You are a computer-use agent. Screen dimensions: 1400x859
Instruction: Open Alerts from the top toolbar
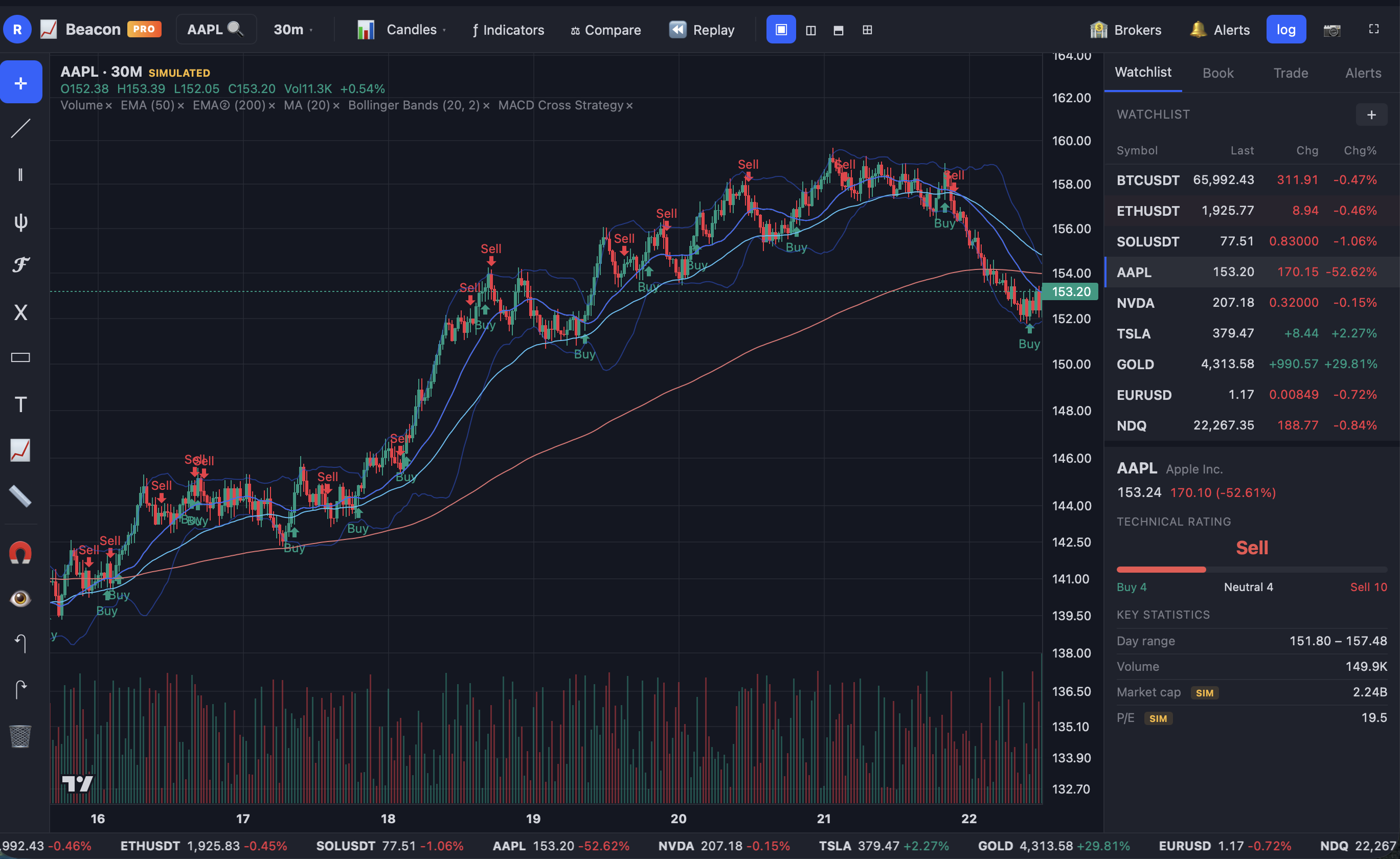pyautogui.click(x=1220, y=30)
